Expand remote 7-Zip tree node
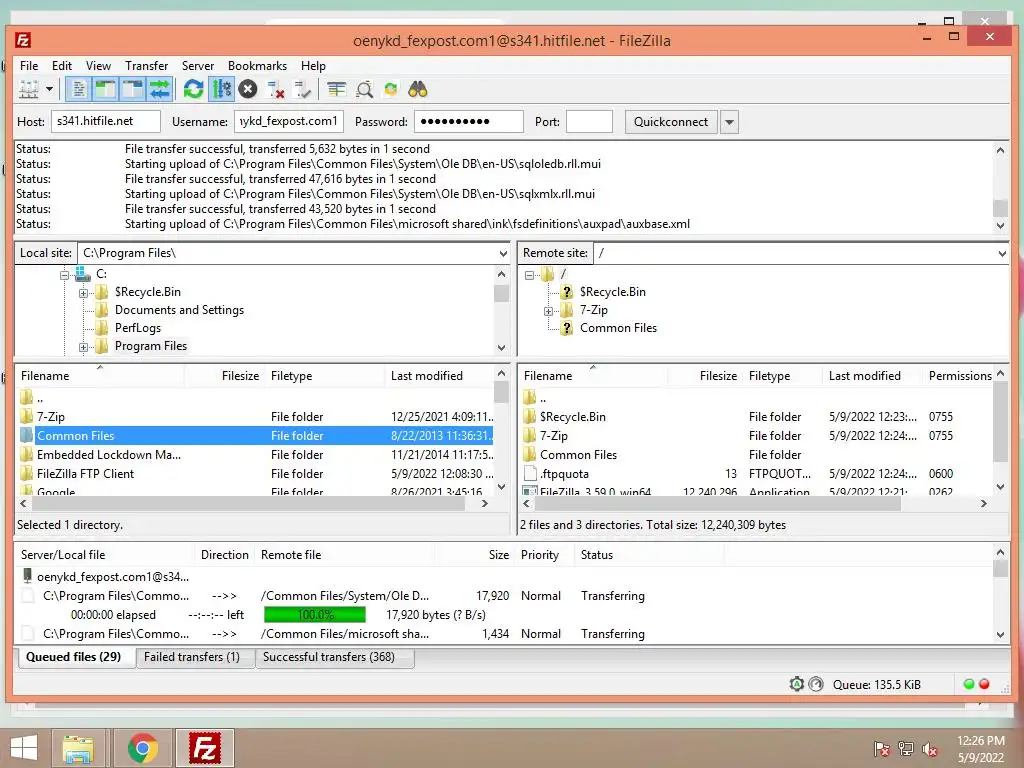The image size is (1024, 768). click(549, 311)
